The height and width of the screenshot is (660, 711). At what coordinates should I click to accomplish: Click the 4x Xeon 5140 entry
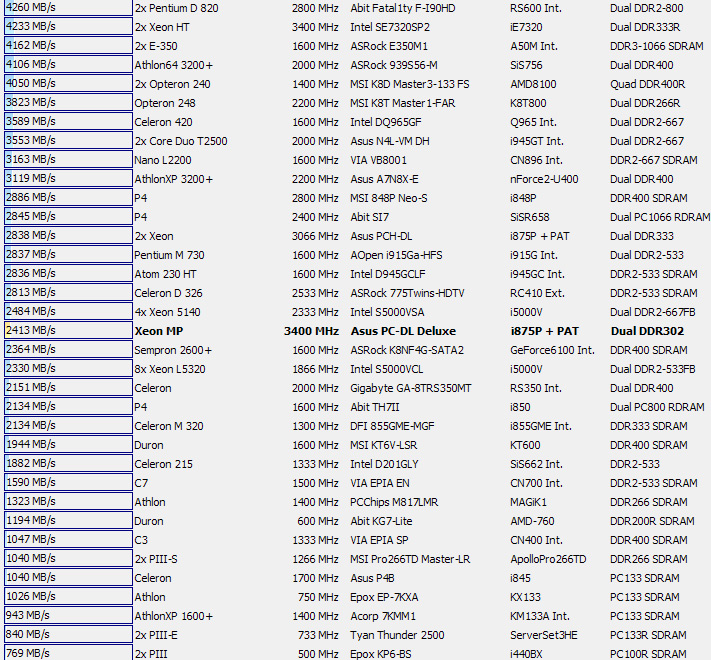pos(168,312)
